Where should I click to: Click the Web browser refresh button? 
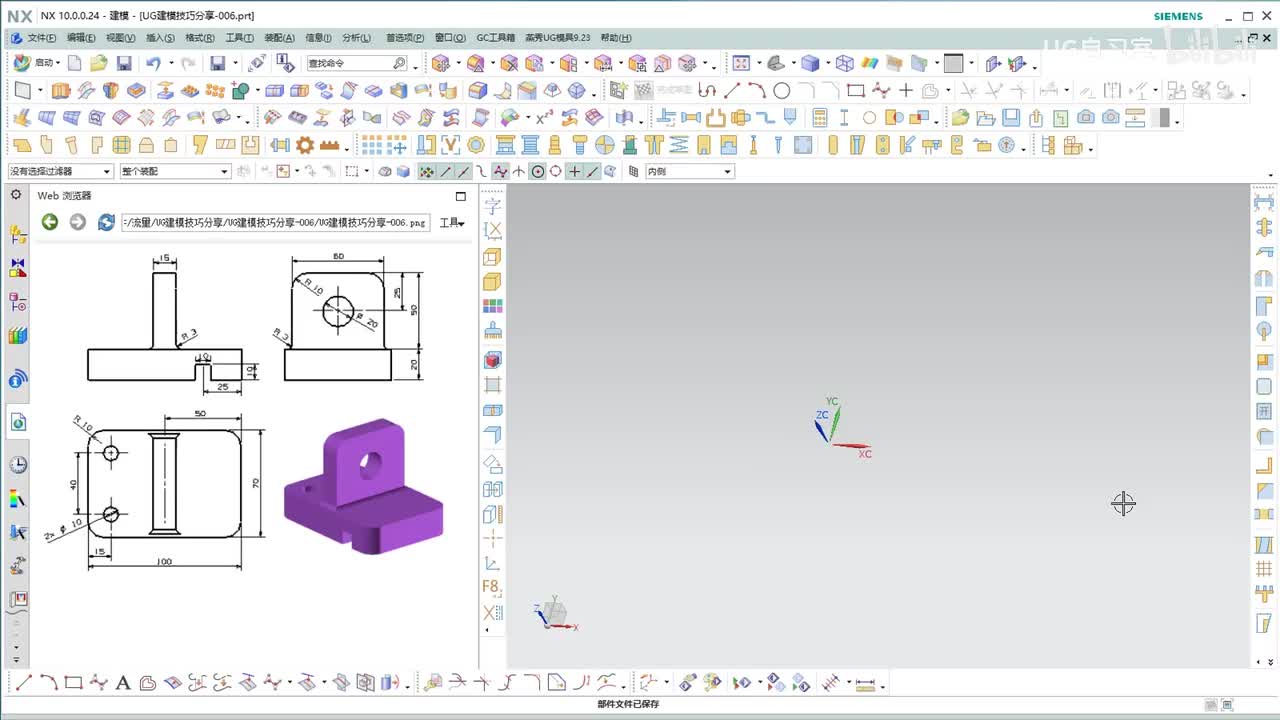click(106, 222)
